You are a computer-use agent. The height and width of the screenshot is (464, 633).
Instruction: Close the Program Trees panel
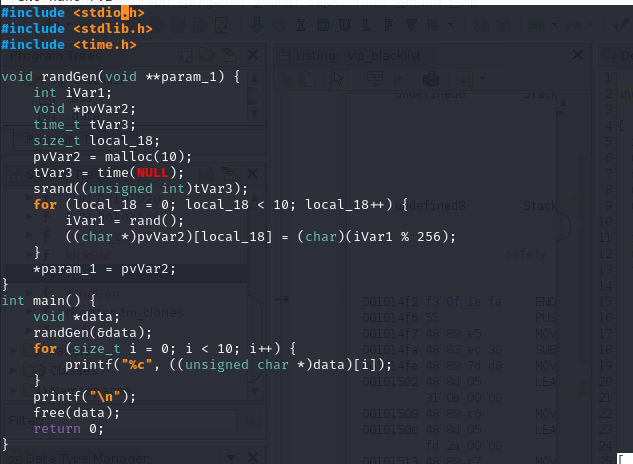pyautogui.click(x=252, y=55)
